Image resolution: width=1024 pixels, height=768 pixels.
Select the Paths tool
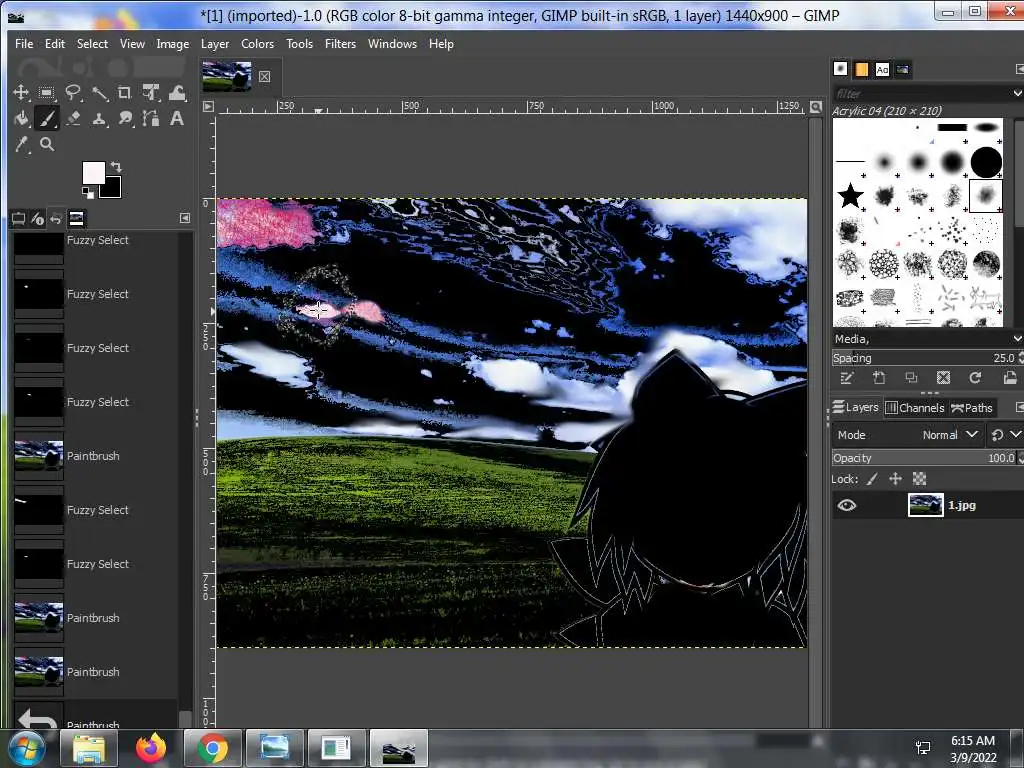[151, 118]
